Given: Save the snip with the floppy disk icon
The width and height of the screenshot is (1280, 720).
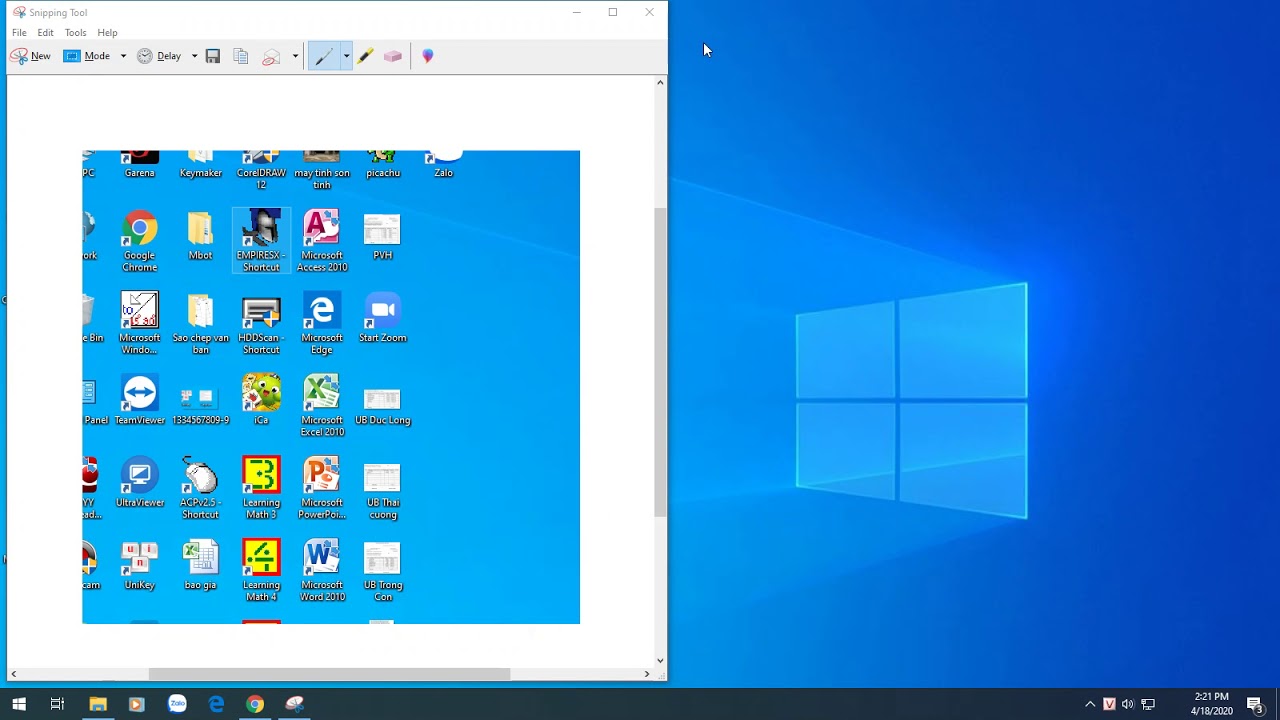Looking at the screenshot, I should pos(213,56).
